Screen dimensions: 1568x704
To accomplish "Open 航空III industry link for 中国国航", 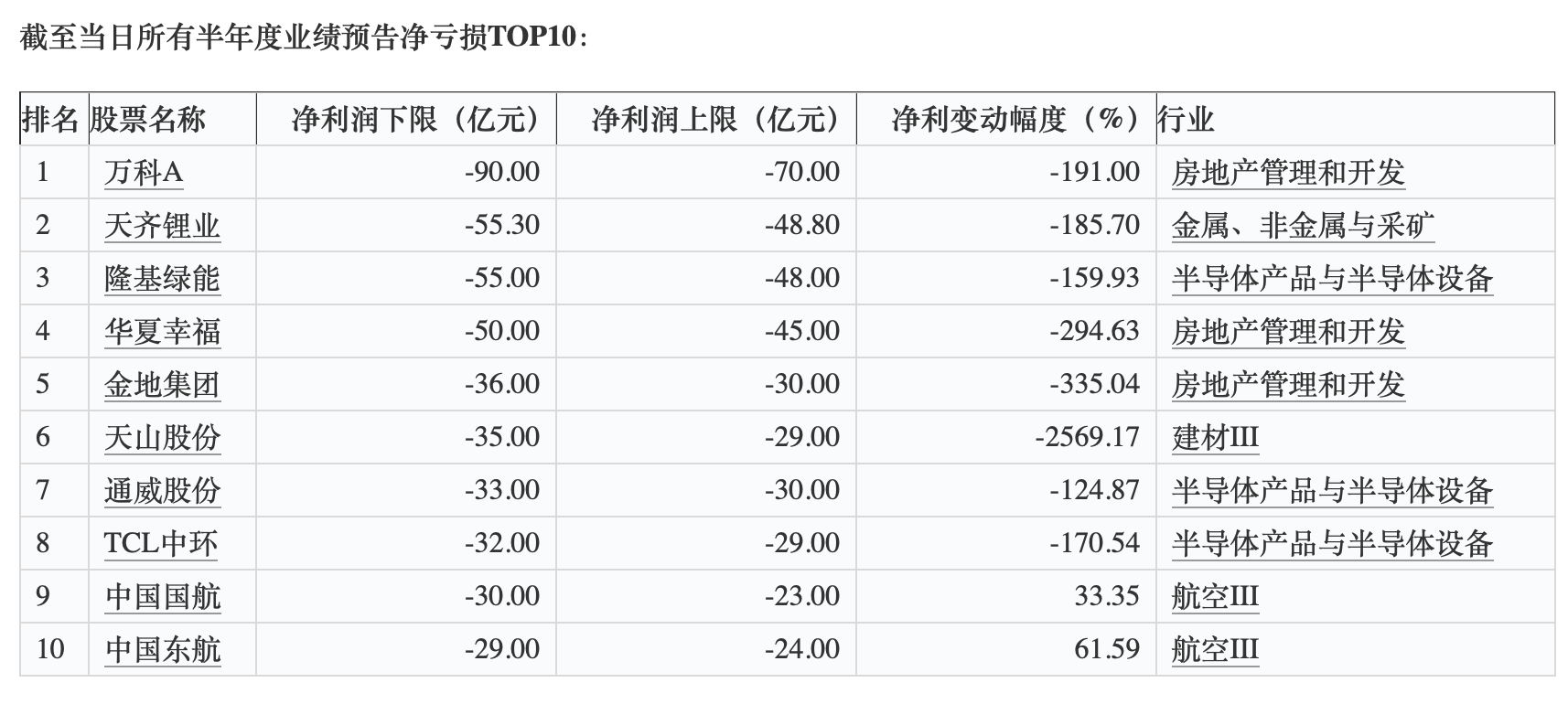I will (x=1216, y=596).
